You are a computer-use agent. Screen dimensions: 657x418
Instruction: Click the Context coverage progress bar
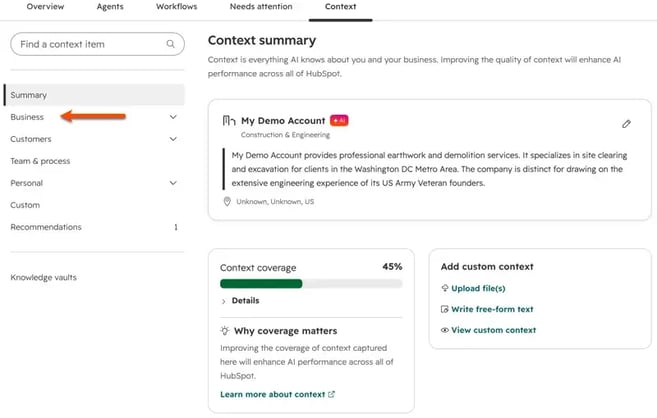(x=311, y=284)
